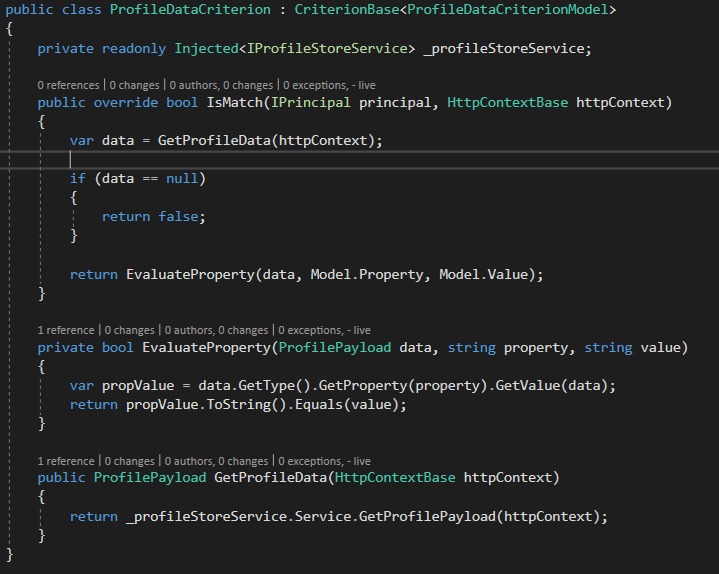Open '0 exceptions, - live' CodeLens above IsMatch
The width and height of the screenshot is (719, 574).
(329, 85)
